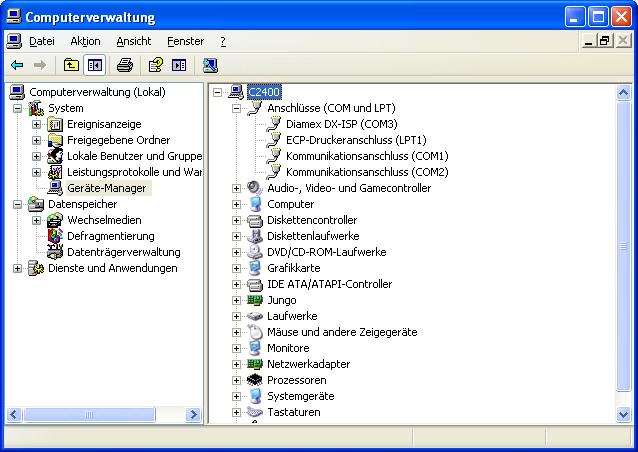Collapse the Datenspeicher node
Viewport: 638px width, 452px height.
(17, 204)
